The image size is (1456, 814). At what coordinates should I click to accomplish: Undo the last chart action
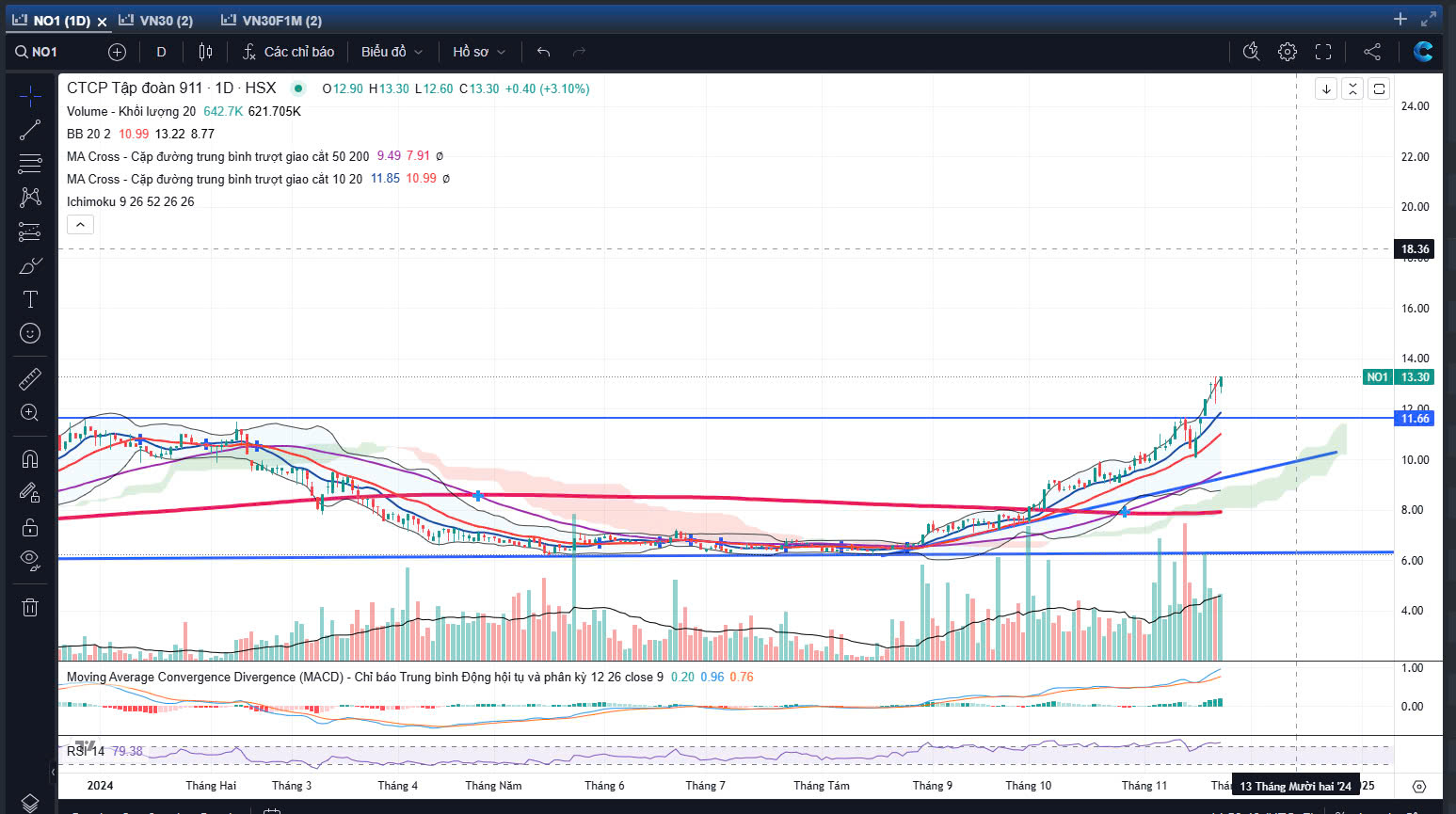pyautogui.click(x=543, y=52)
